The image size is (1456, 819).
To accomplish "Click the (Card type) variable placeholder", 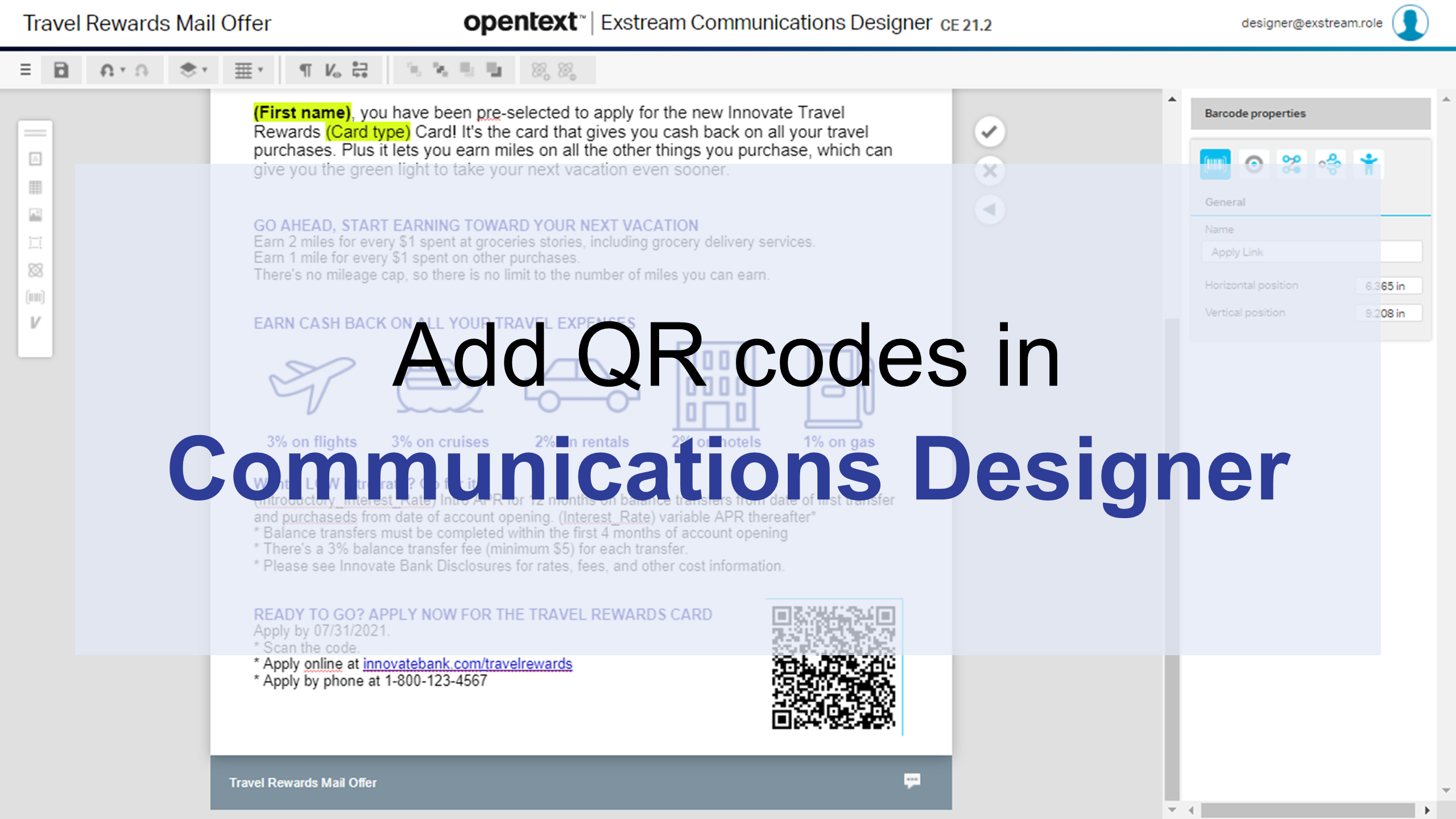I will (x=368, y=132).
